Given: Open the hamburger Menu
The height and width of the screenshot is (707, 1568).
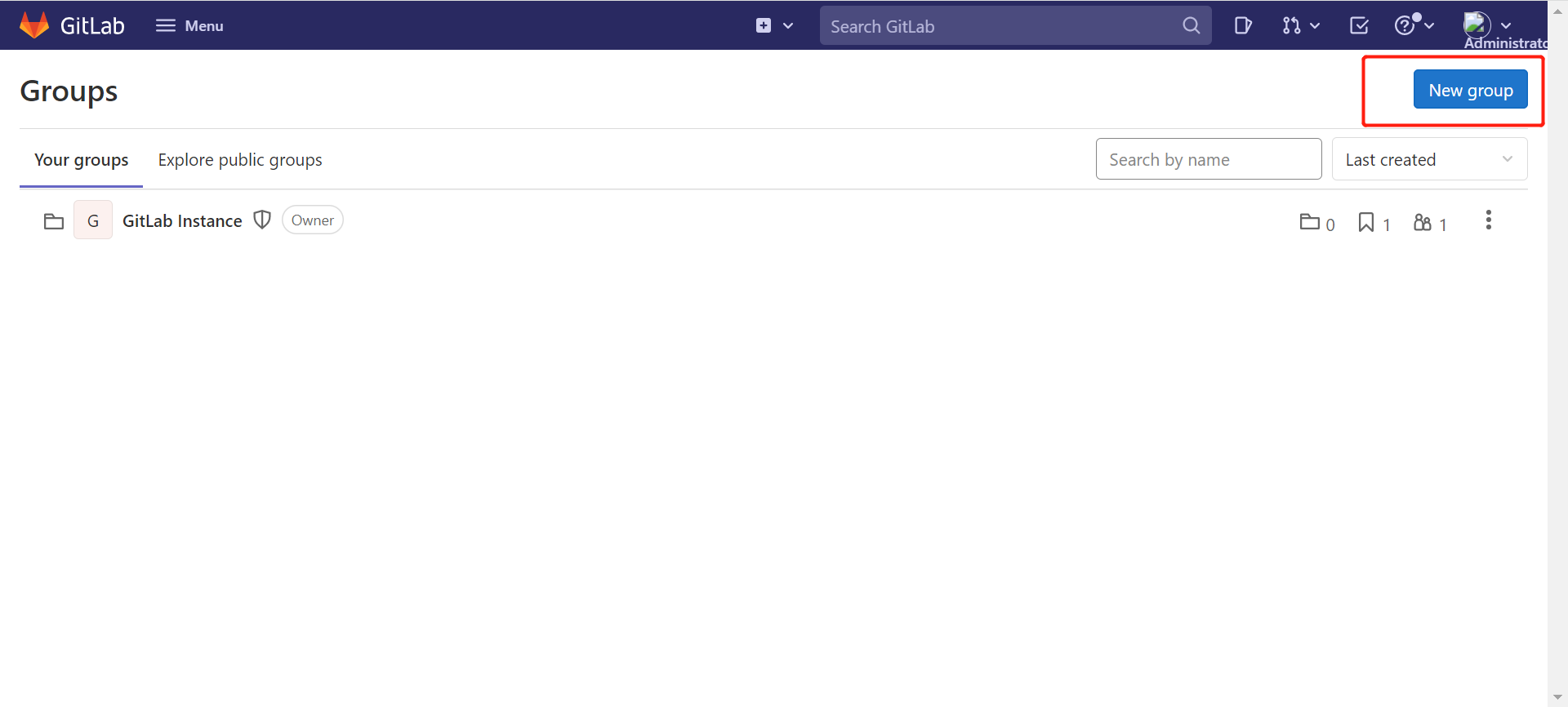Looking at the screenshot, I should (189, 25).
